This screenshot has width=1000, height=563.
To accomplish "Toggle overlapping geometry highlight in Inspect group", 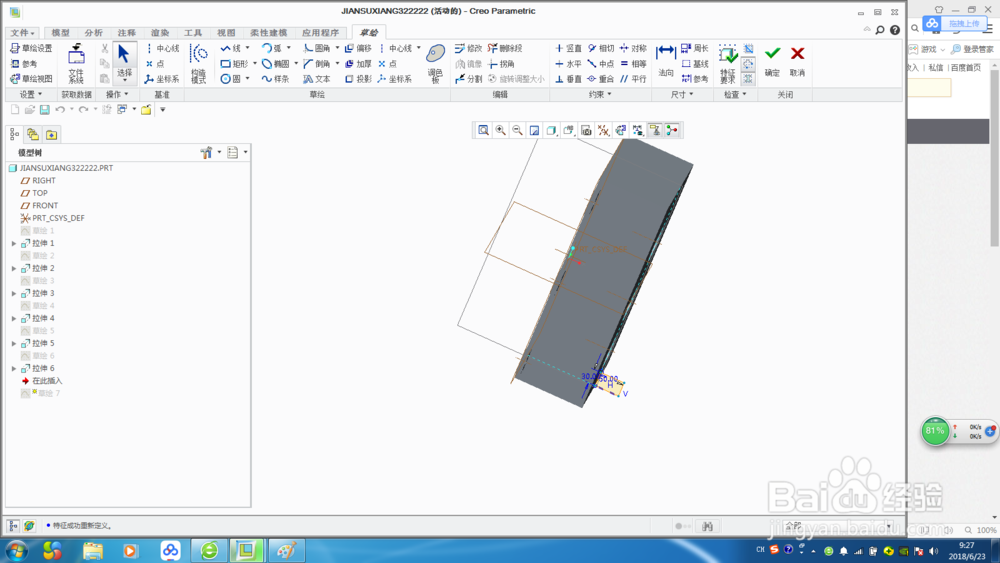I will click(748, 48).
